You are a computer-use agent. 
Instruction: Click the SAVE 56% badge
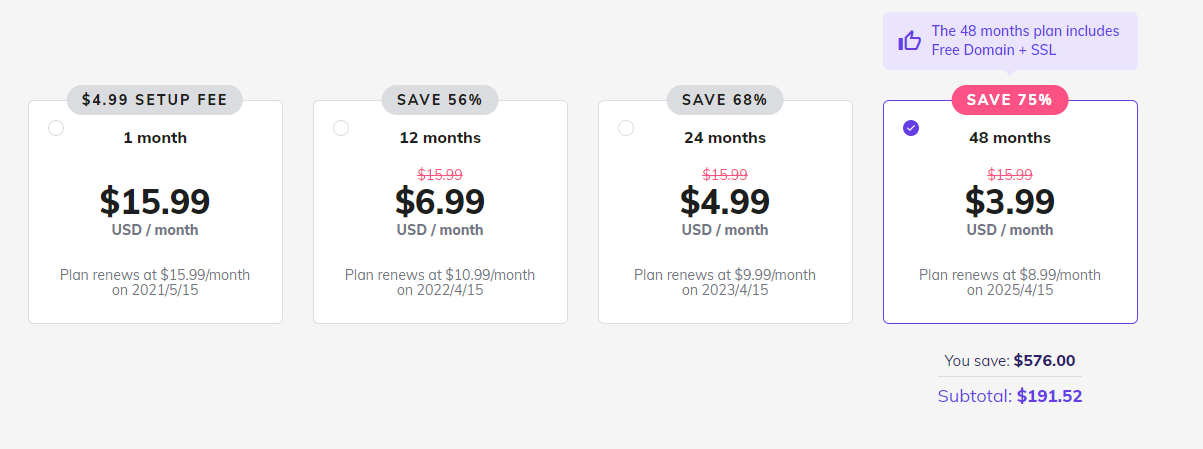440,100
